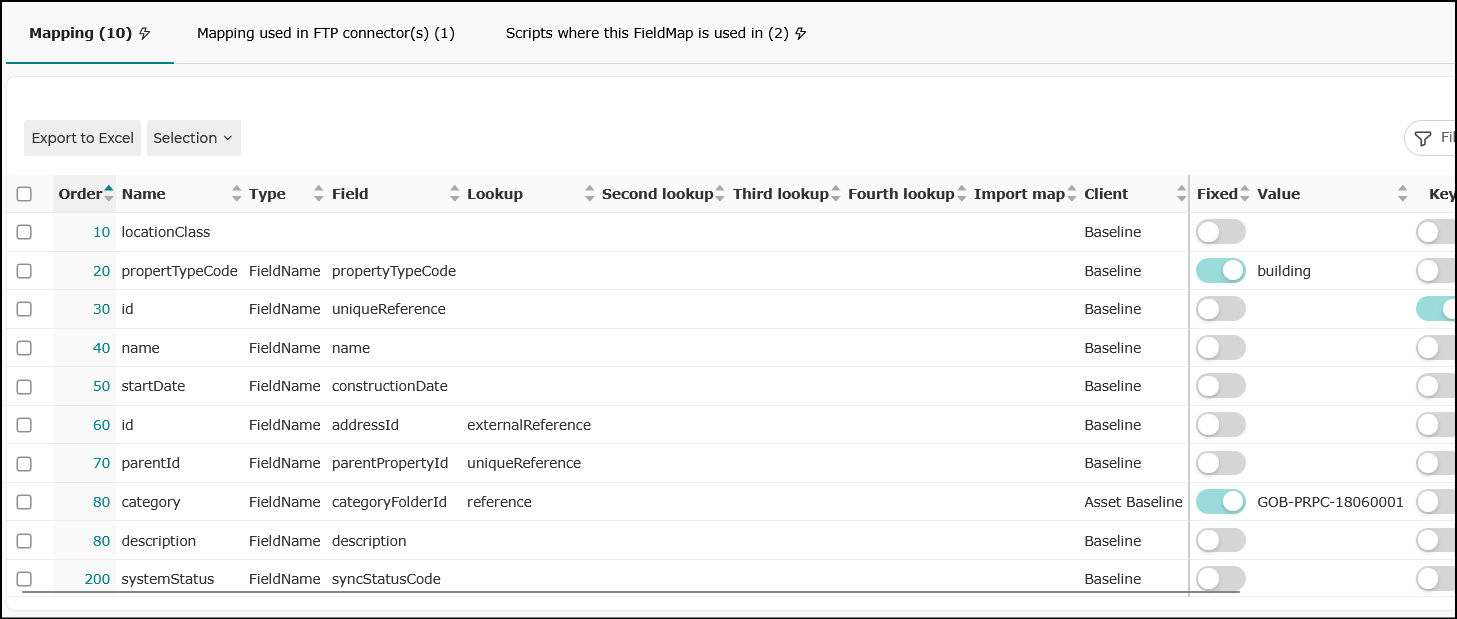Disable Fixed toggle for propertTypeCode row
This screenshot has height=619, width=1457.
point(1221,270)
